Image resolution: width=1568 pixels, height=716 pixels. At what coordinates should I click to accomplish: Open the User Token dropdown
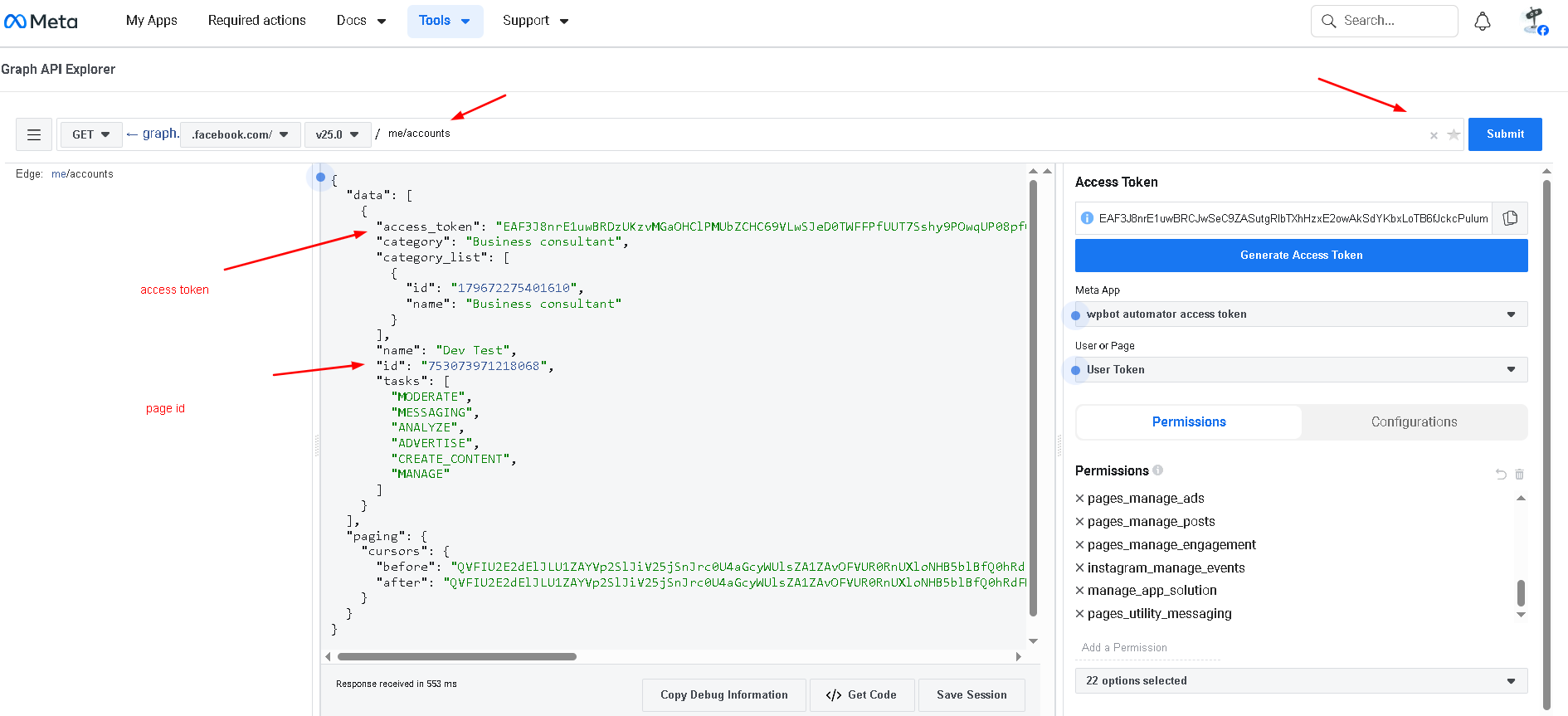pyautogui.click(x=1300, y=370)
